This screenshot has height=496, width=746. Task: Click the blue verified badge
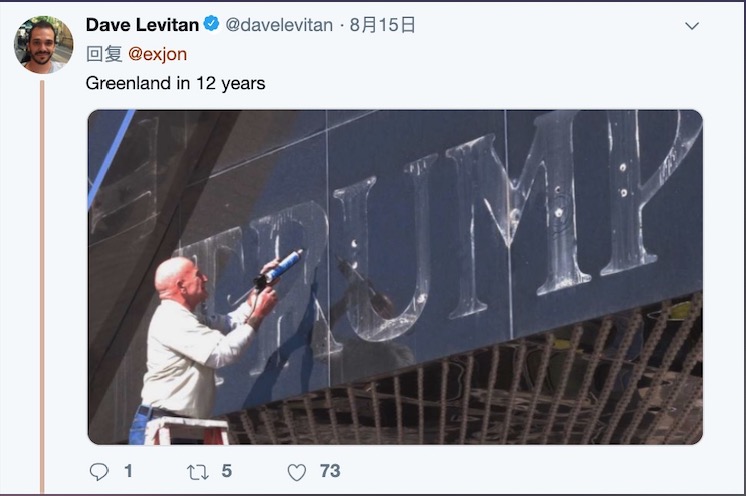point(212,24)
